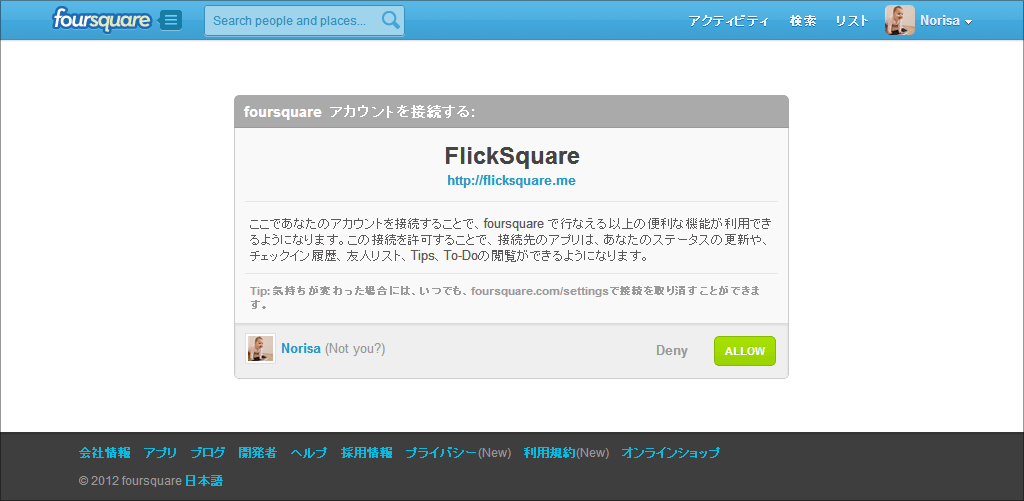Open 採用情報 footer link
Image resolution: width=1024 pixels, height=501 pixels.
pyautogui.click(x=366, y=453)
